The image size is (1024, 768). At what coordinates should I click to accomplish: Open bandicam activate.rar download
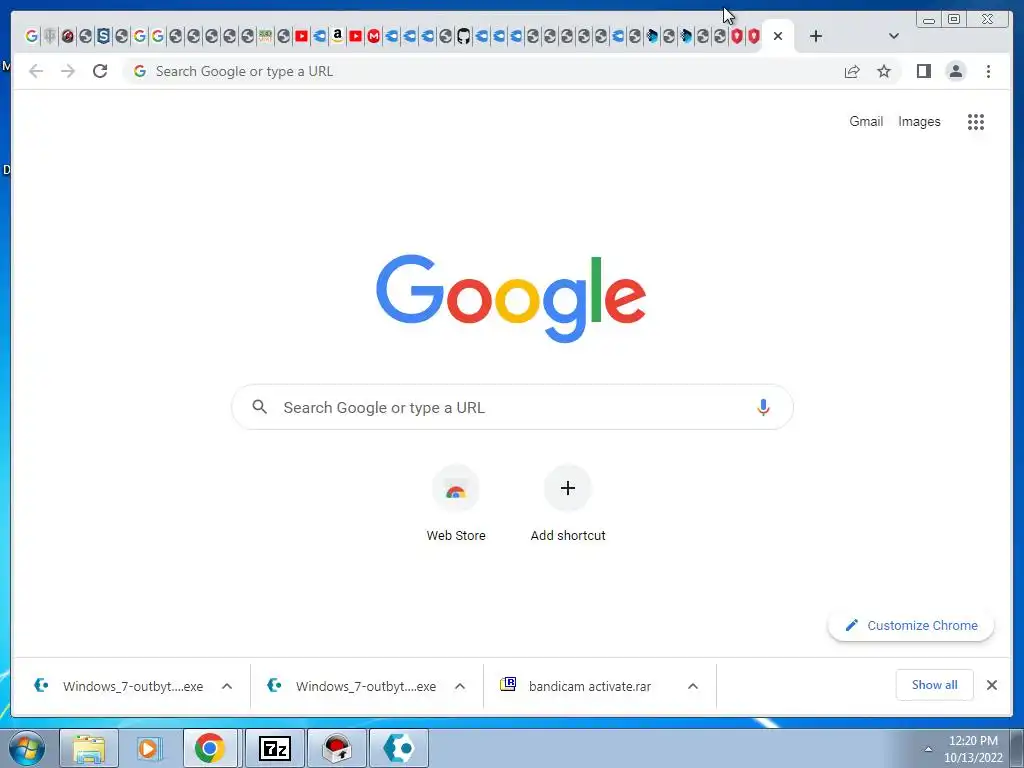click(x=576, y=686)
